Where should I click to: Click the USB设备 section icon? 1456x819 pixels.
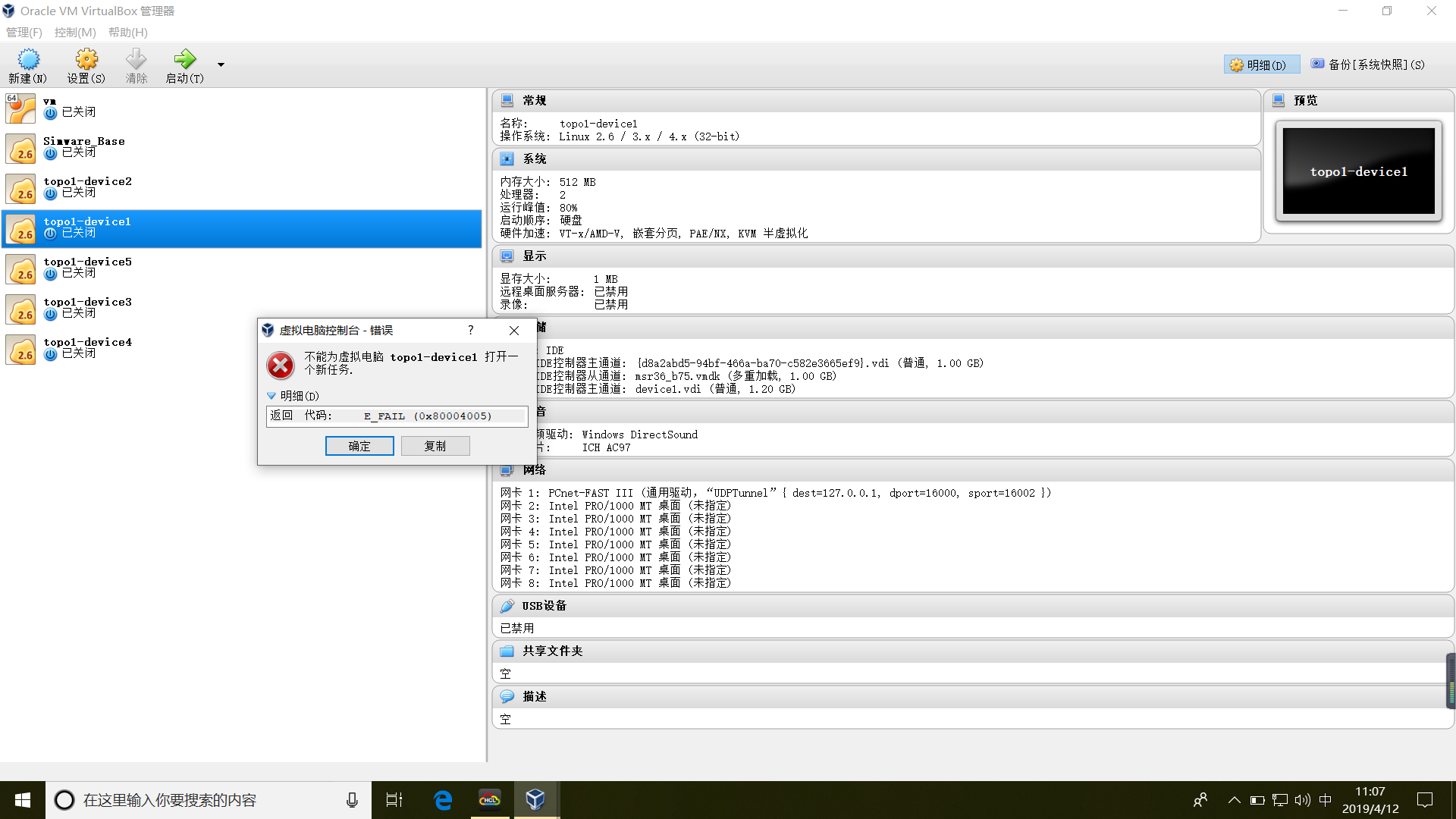point(507,606)
